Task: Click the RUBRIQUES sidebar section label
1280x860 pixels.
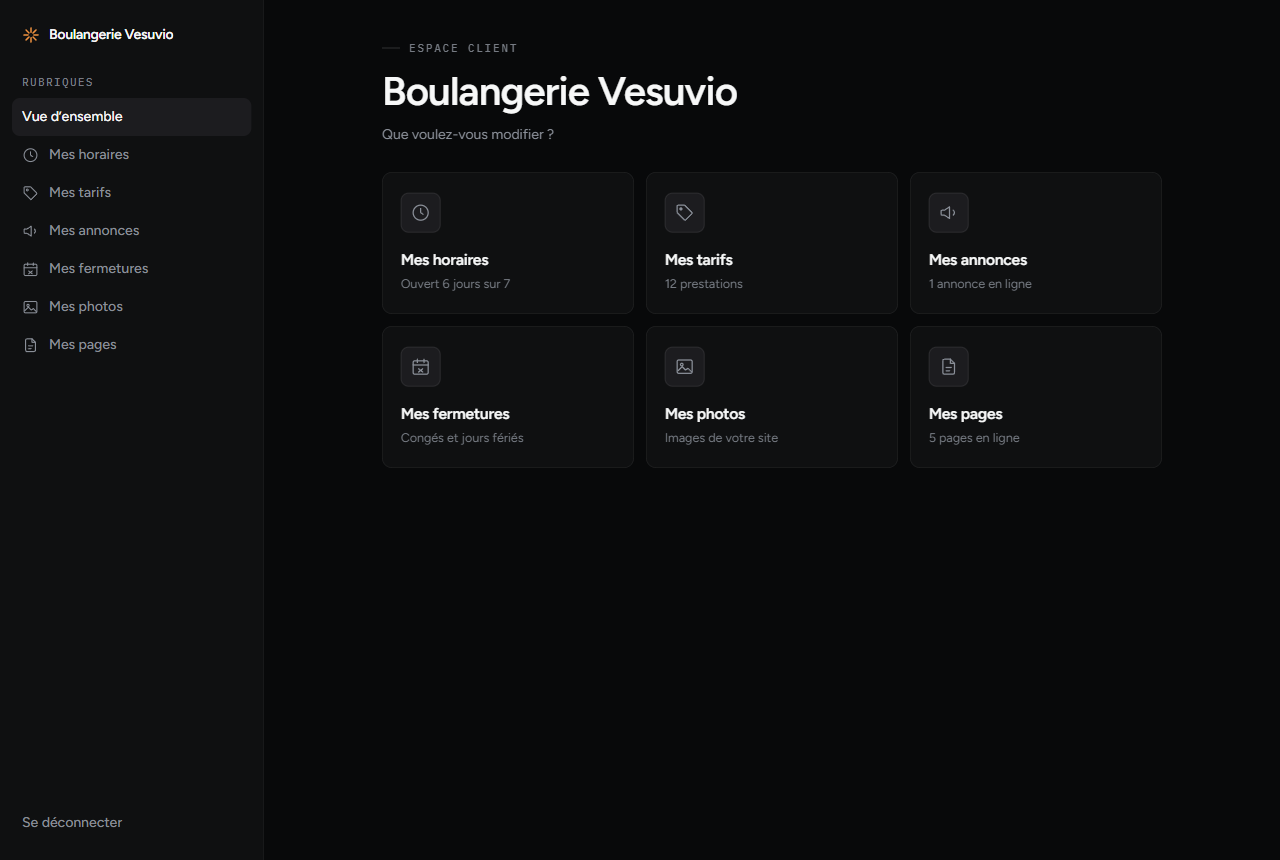Action: [x=58, y=82]
